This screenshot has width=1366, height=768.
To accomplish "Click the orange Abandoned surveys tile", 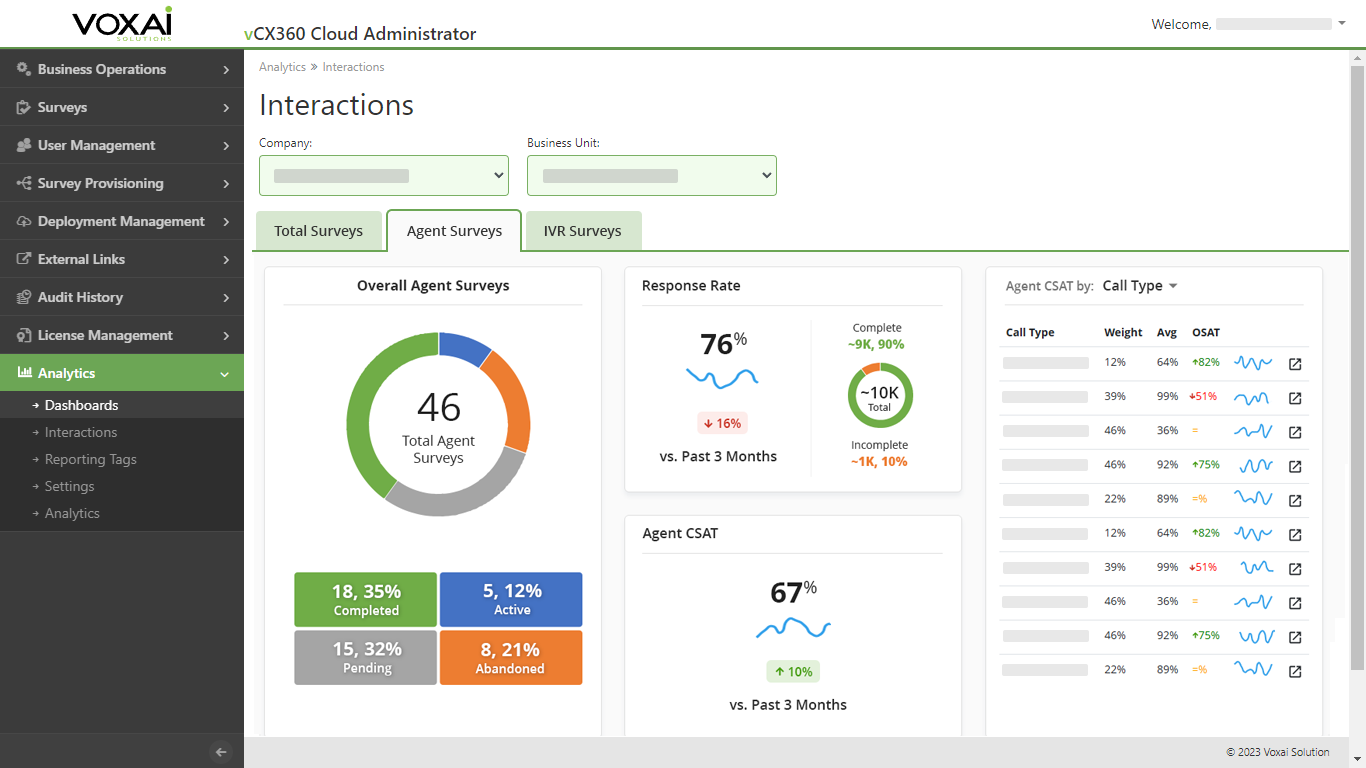I will pyautogui.click(x=510, y=657).
